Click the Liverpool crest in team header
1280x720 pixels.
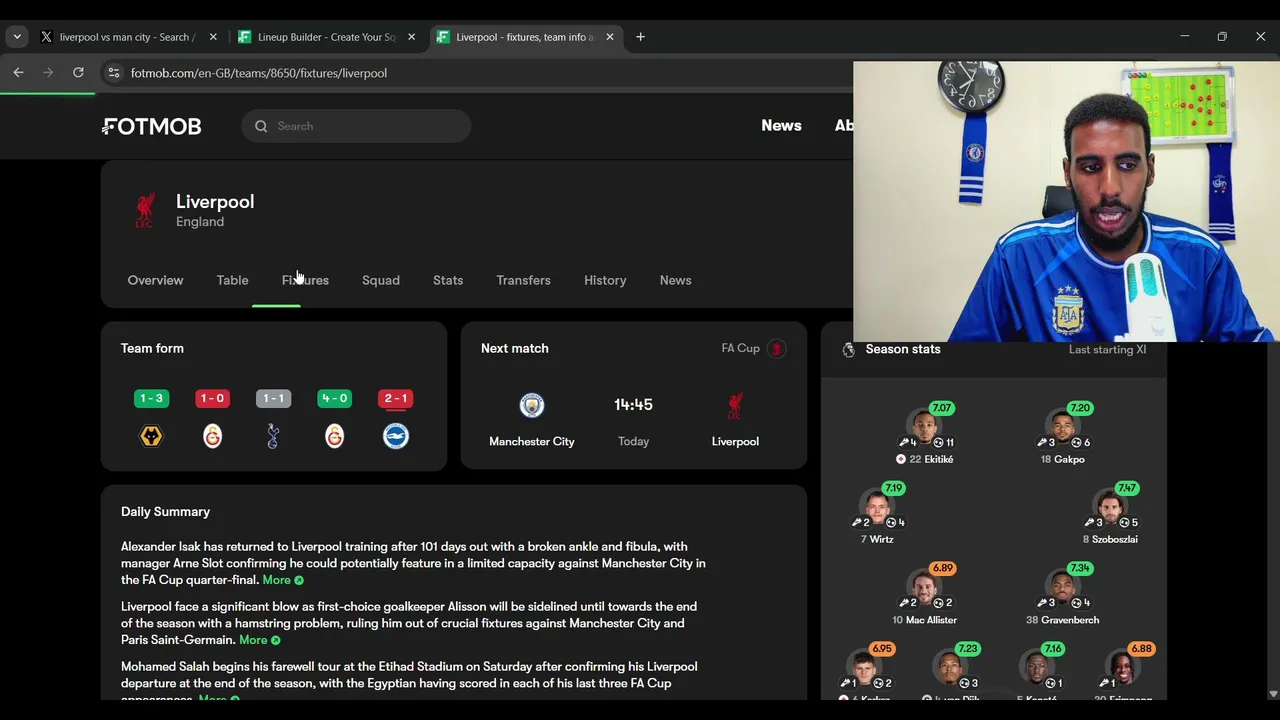tap(145, 211)
